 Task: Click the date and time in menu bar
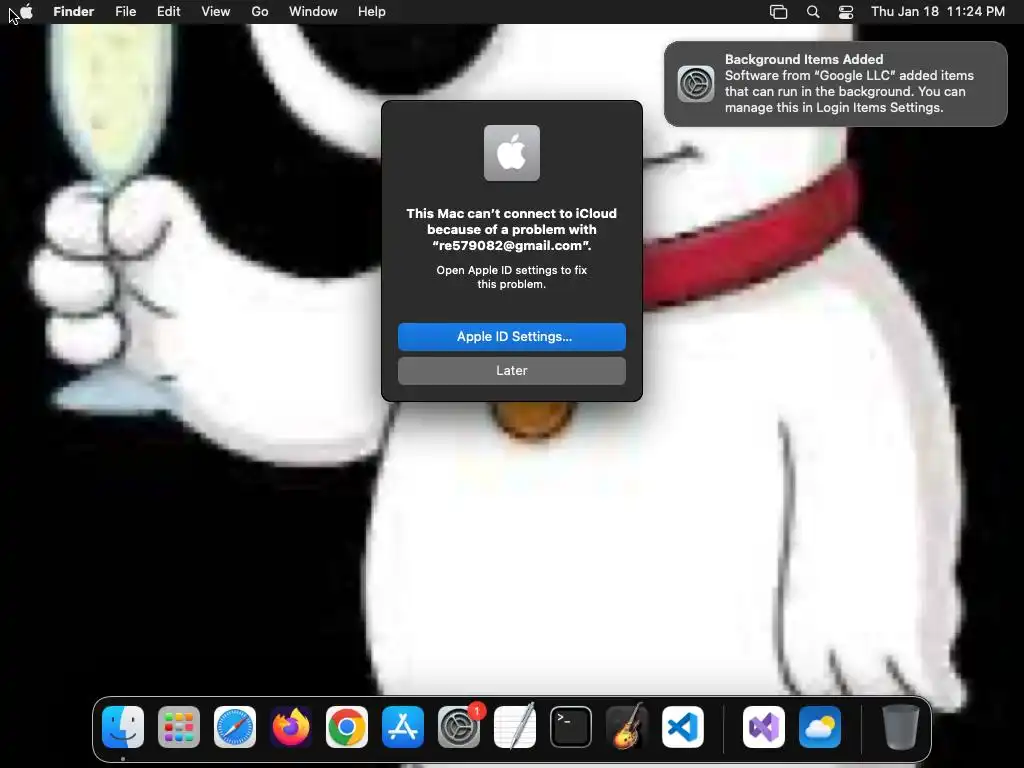pyautogui.click(x=938, y=12)
